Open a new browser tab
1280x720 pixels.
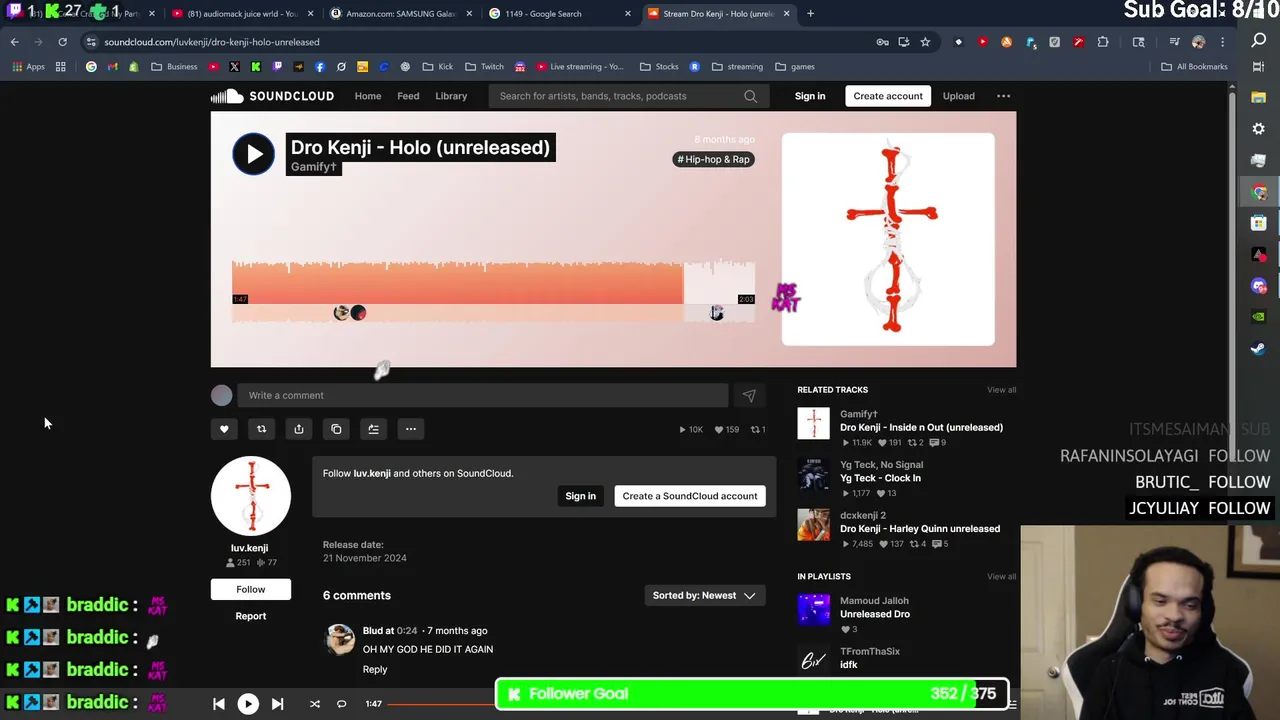(x=810, y=14)
